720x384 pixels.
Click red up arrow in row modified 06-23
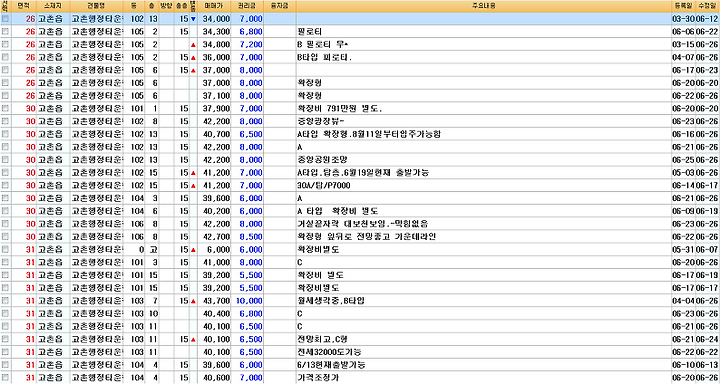193,71
